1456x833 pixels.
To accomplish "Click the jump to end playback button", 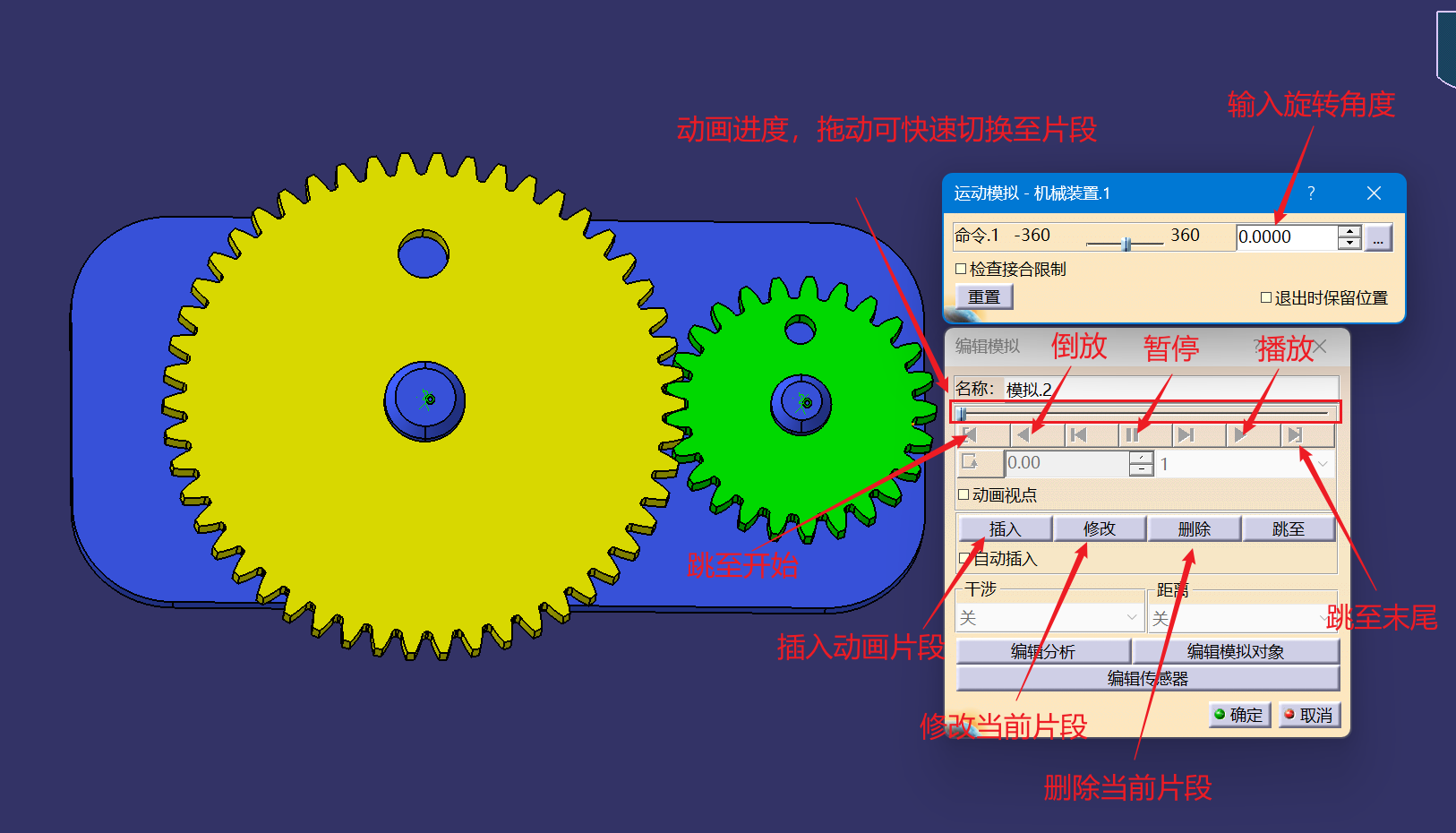I will 1294,435.
